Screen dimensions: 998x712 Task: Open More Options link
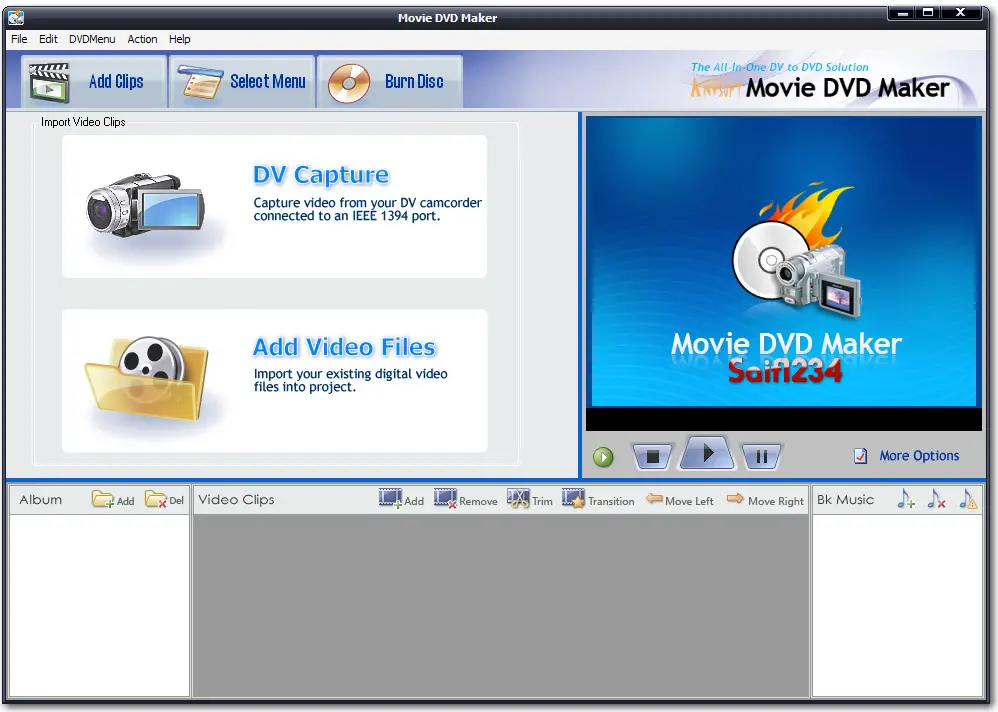point(919,456)
